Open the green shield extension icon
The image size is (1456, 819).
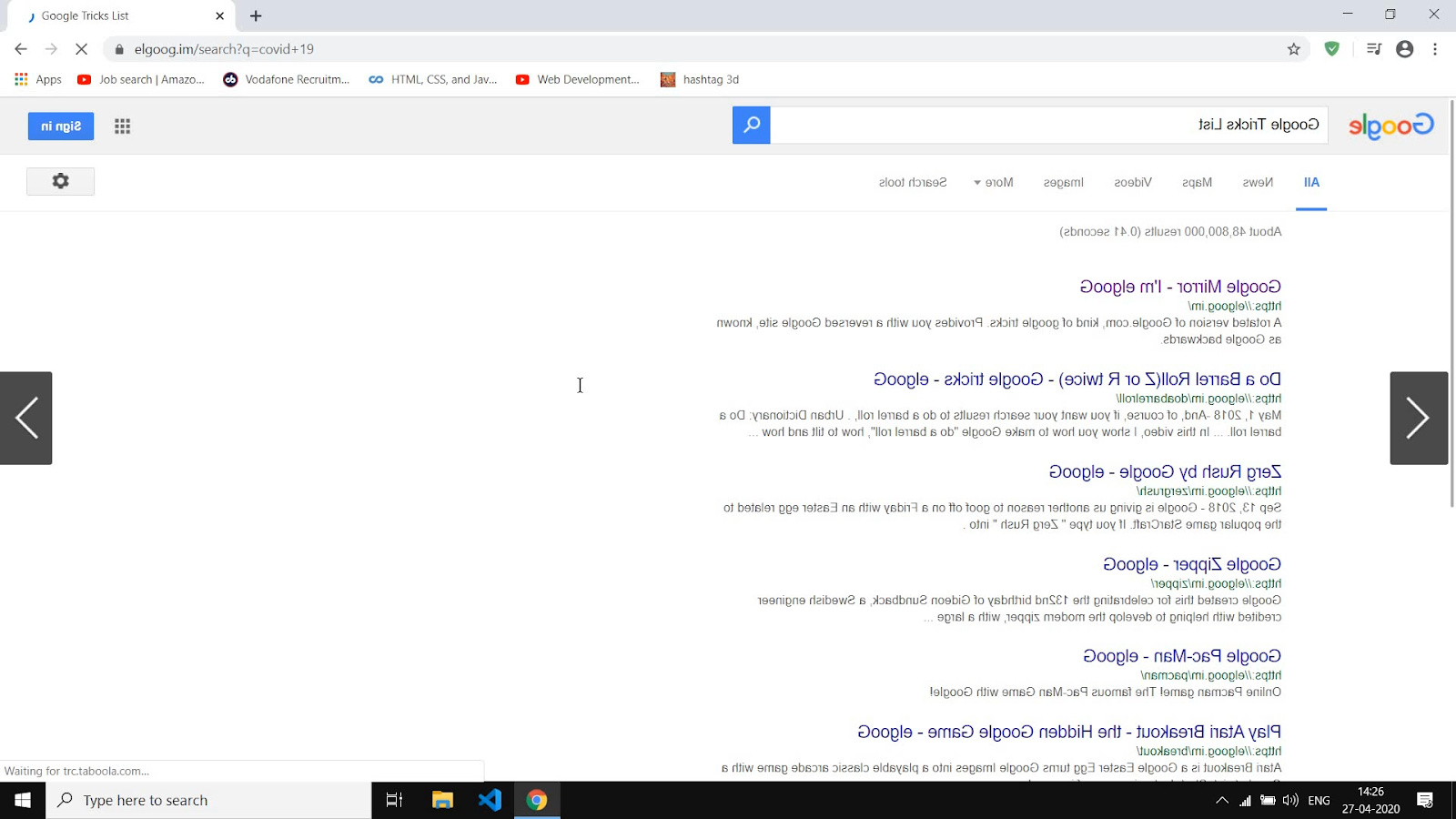tap(1332, 49)
